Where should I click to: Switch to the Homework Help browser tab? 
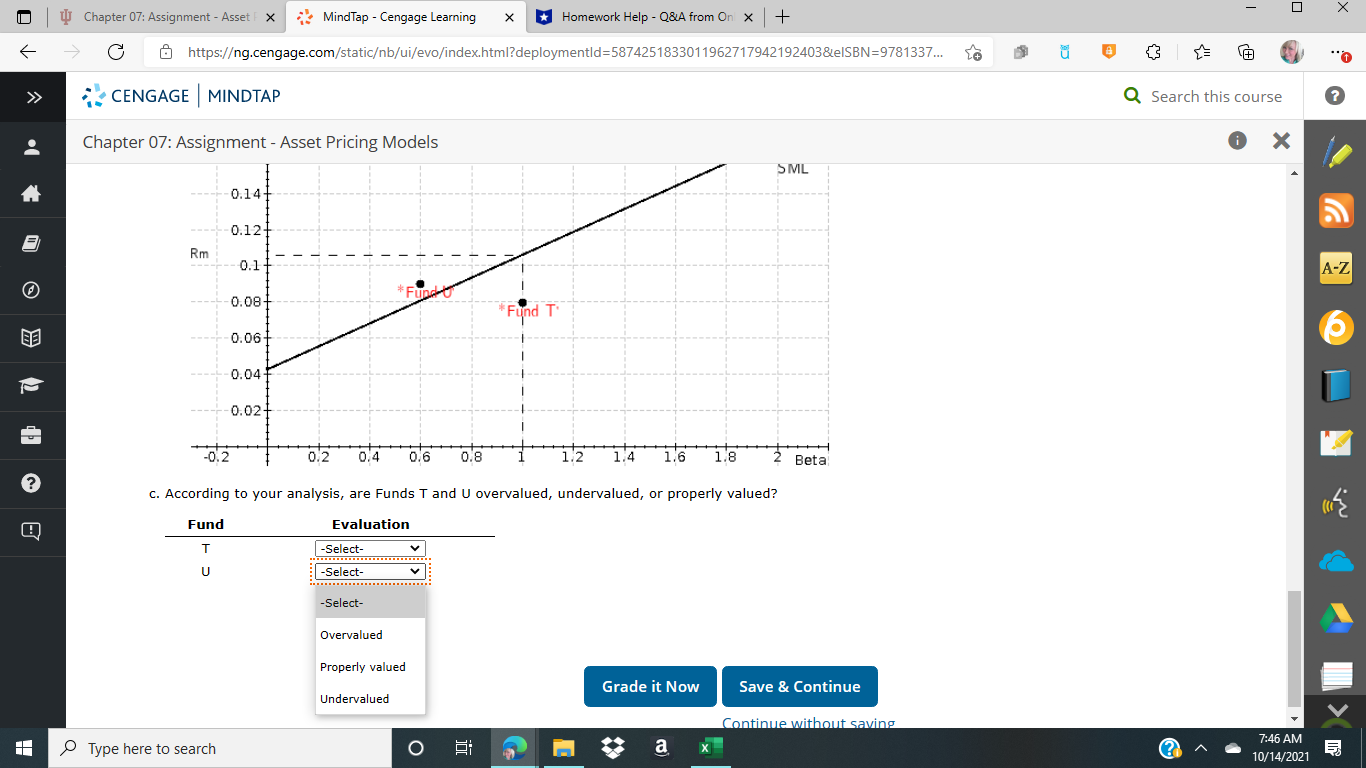tap(646, 17)
